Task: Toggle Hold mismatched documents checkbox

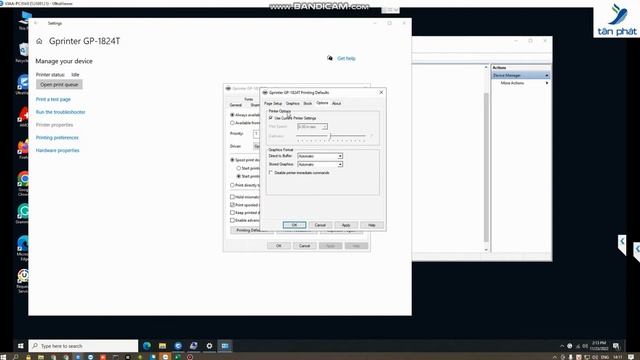Action: [232, 197]
